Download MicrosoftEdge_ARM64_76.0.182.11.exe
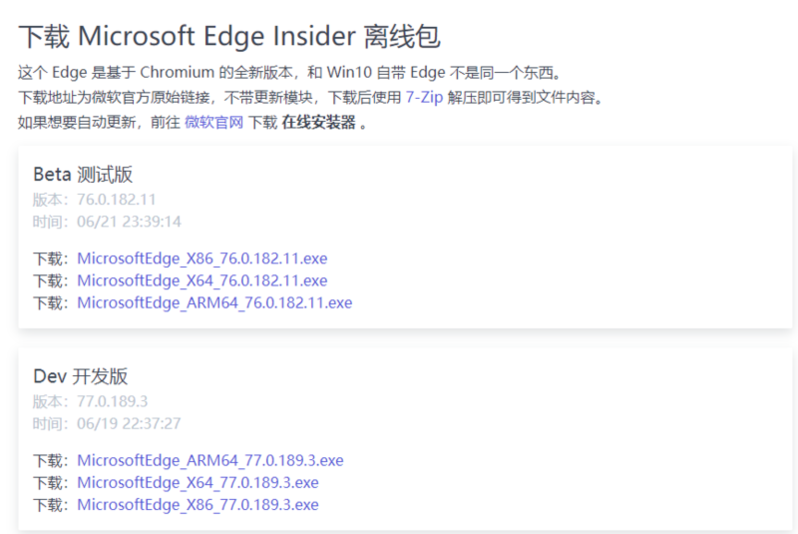 pos(214,302)
